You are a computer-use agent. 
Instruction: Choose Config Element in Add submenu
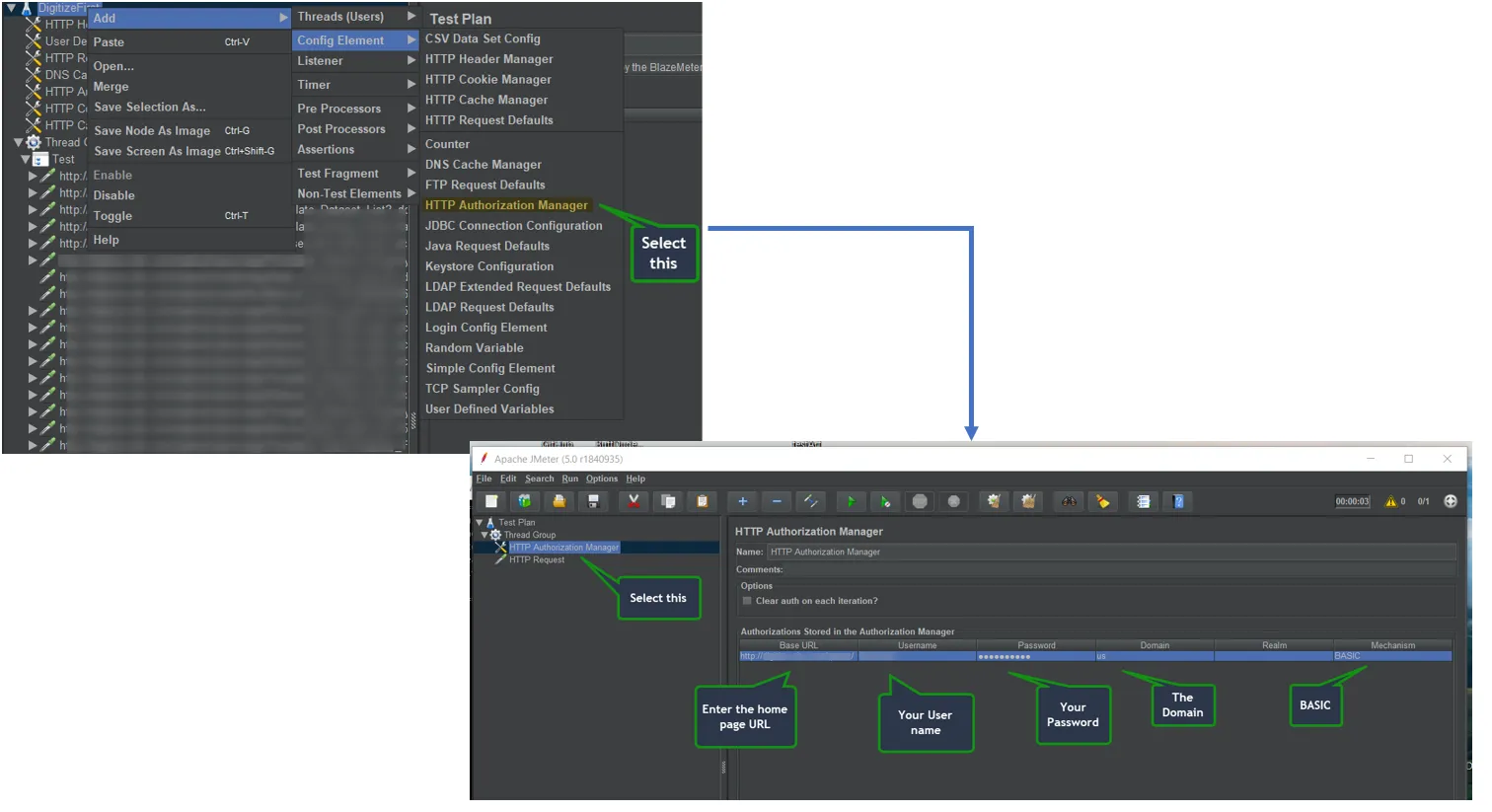[x=355, y=40]
